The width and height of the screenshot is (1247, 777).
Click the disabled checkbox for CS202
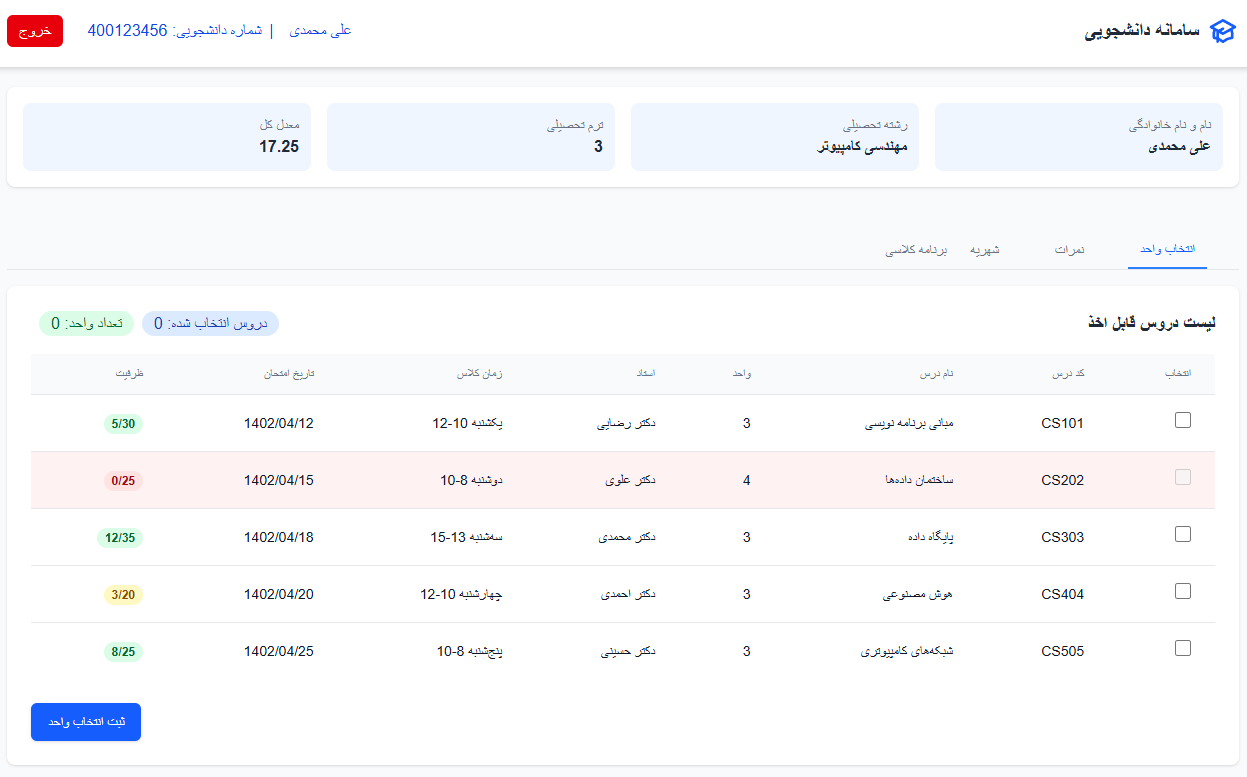[1183, 478]
